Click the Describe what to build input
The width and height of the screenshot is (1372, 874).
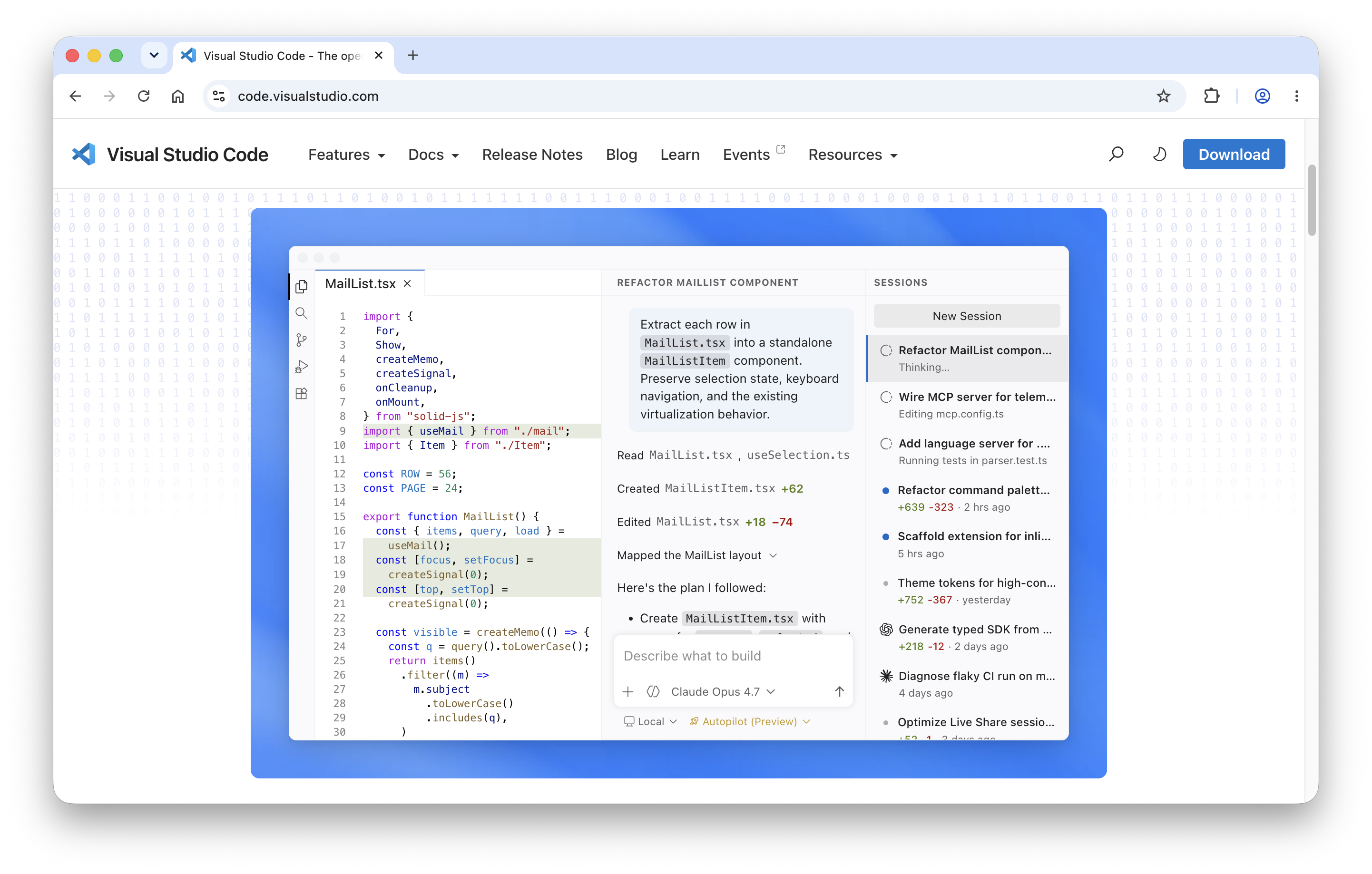733,656
